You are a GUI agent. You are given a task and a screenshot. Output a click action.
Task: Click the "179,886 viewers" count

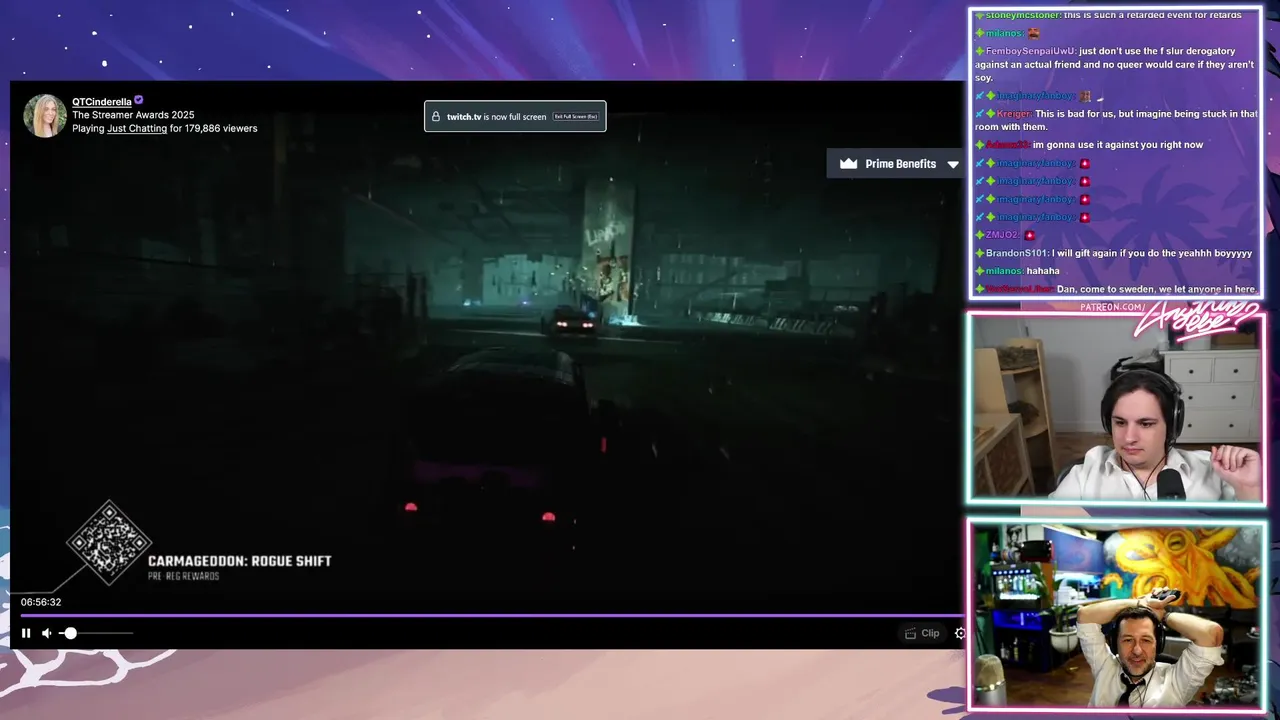(x=221, y=128)
